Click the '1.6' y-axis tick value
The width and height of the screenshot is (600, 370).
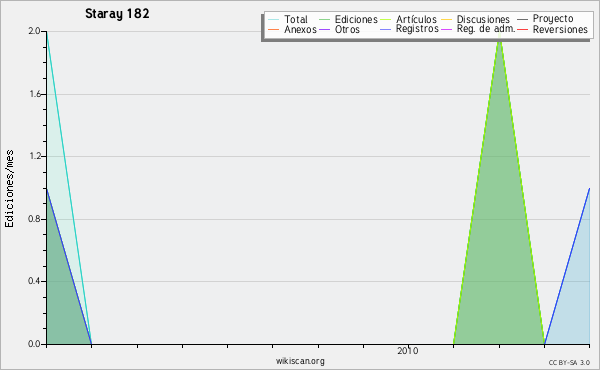pos(35,94)
